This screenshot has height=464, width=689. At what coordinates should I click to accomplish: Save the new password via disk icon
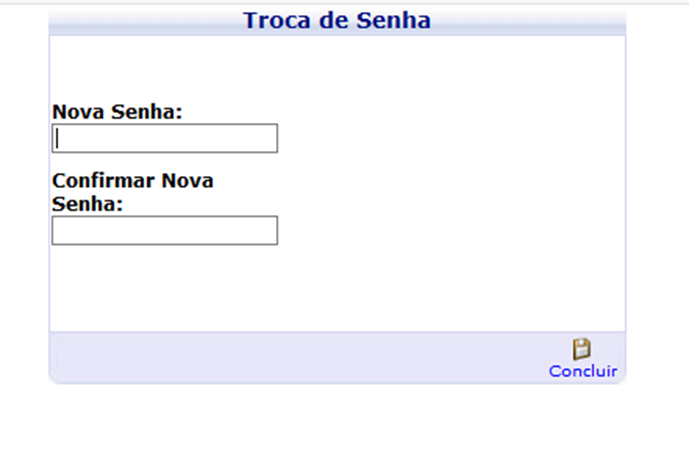pyautogui.click(x=582, y=349)
